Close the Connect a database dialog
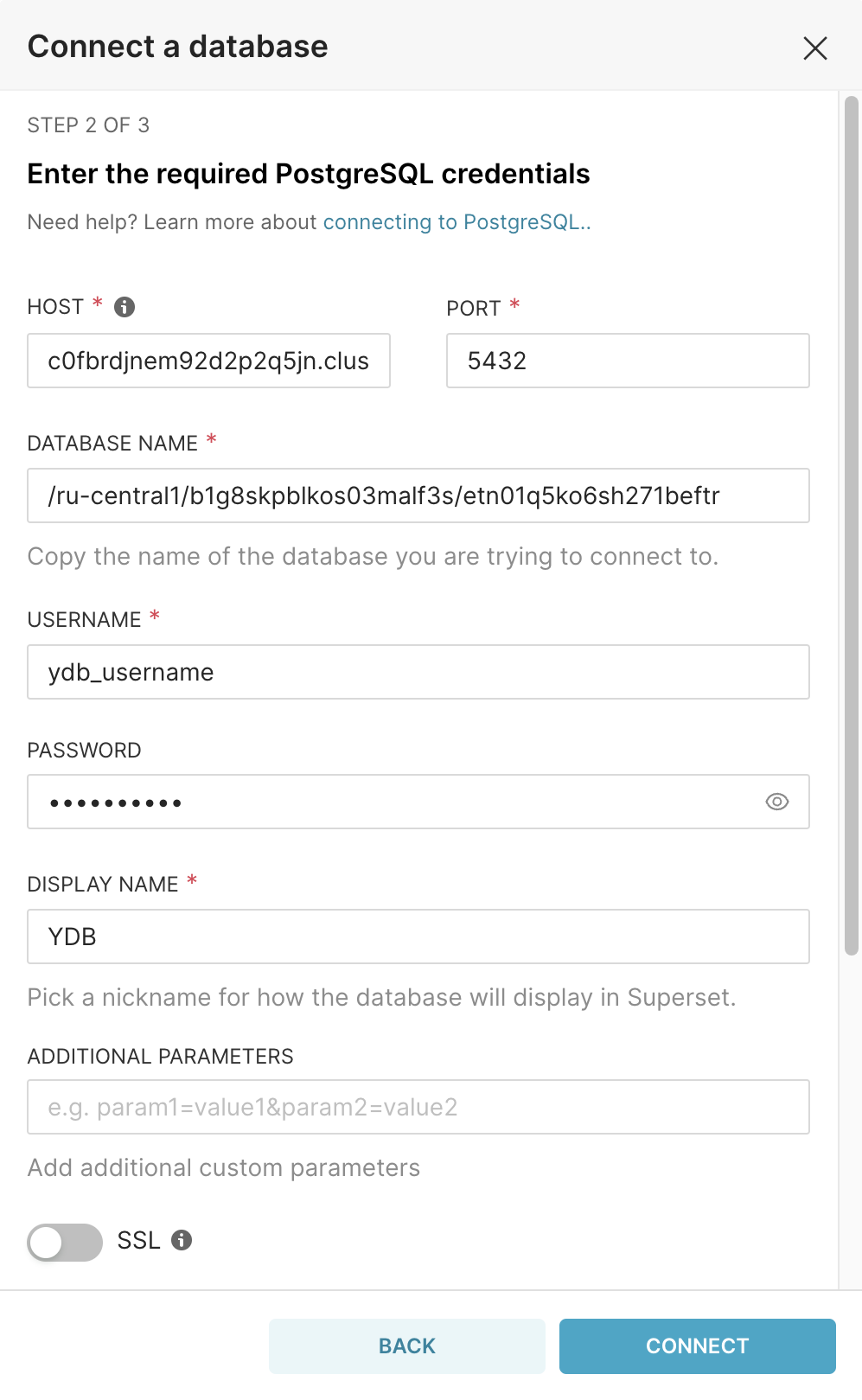Image resolution: width=862 pixels, height=1400 pixels. pyautogui.click(x=814, y=48)
